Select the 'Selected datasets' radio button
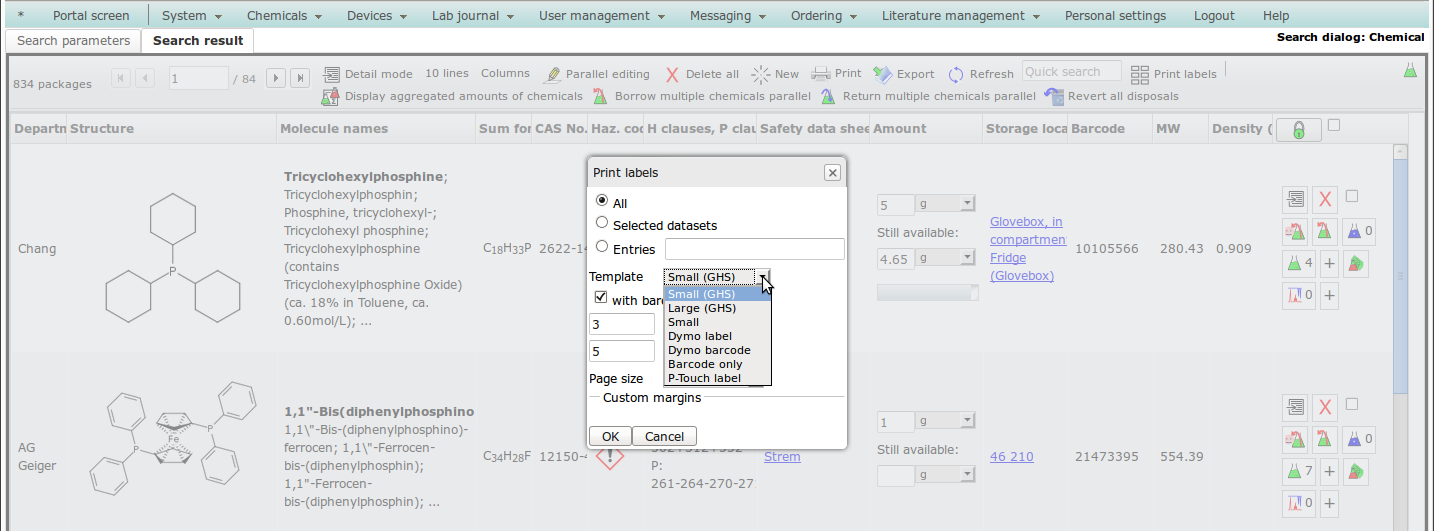The image size is (1434, 531). point(602,223)
